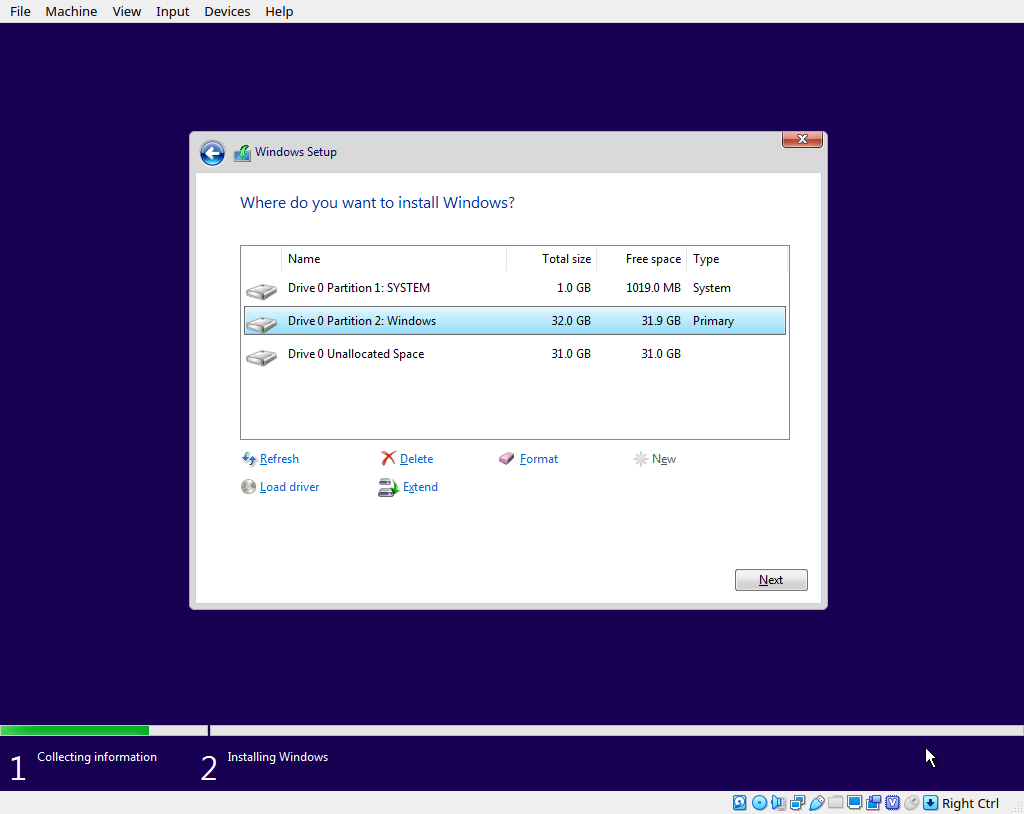Click the USB device status icon
Viewport: 1024px width, 814px height.
[x=816, y=803]
